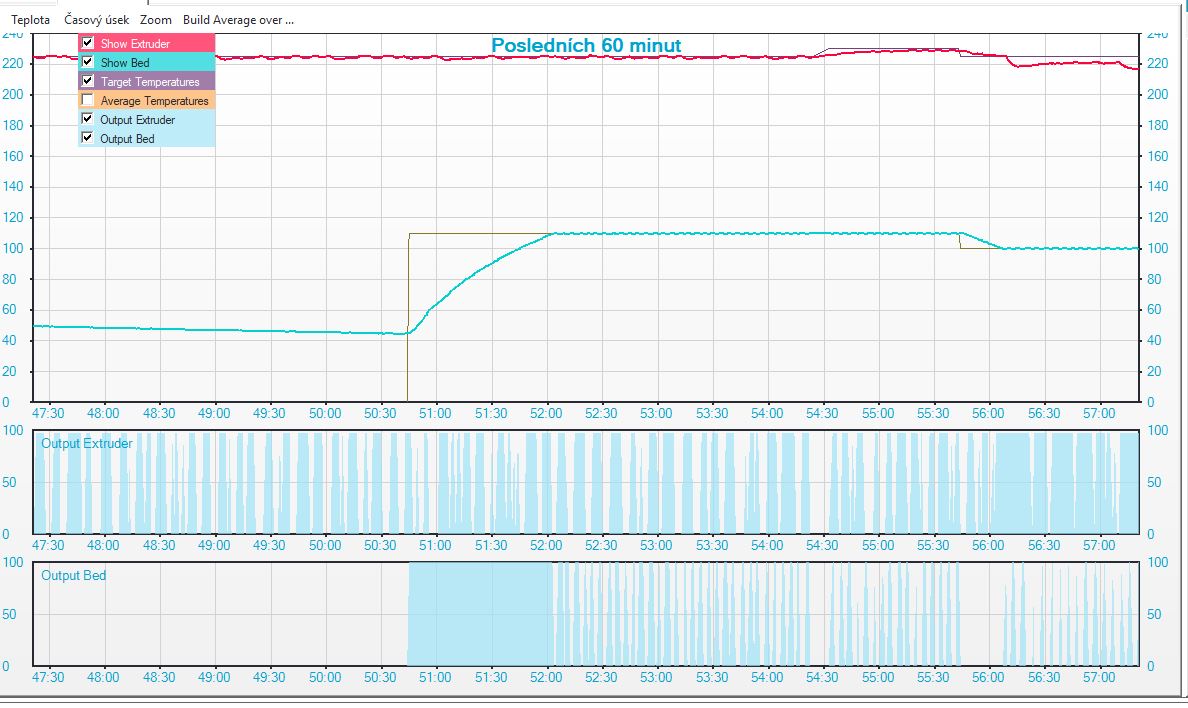
Task: Turn off the Output Bed checkbox
Action: click(88, 139)
